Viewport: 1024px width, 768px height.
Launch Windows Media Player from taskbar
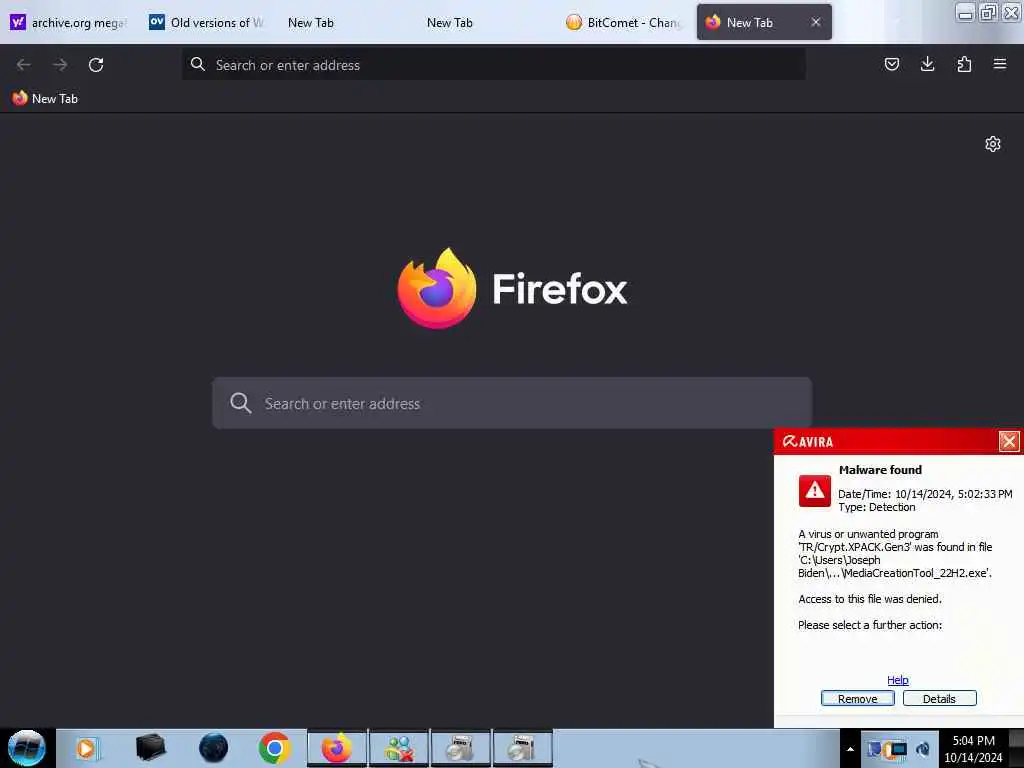[x=86, y=748]
